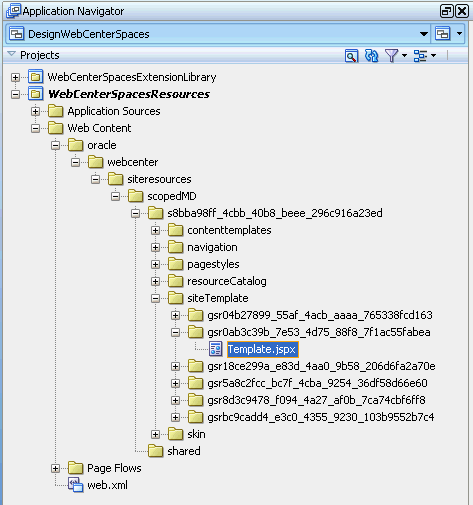473x505 pixels.
Task: Select the scopedMD folder label
Action: [172, 196]
